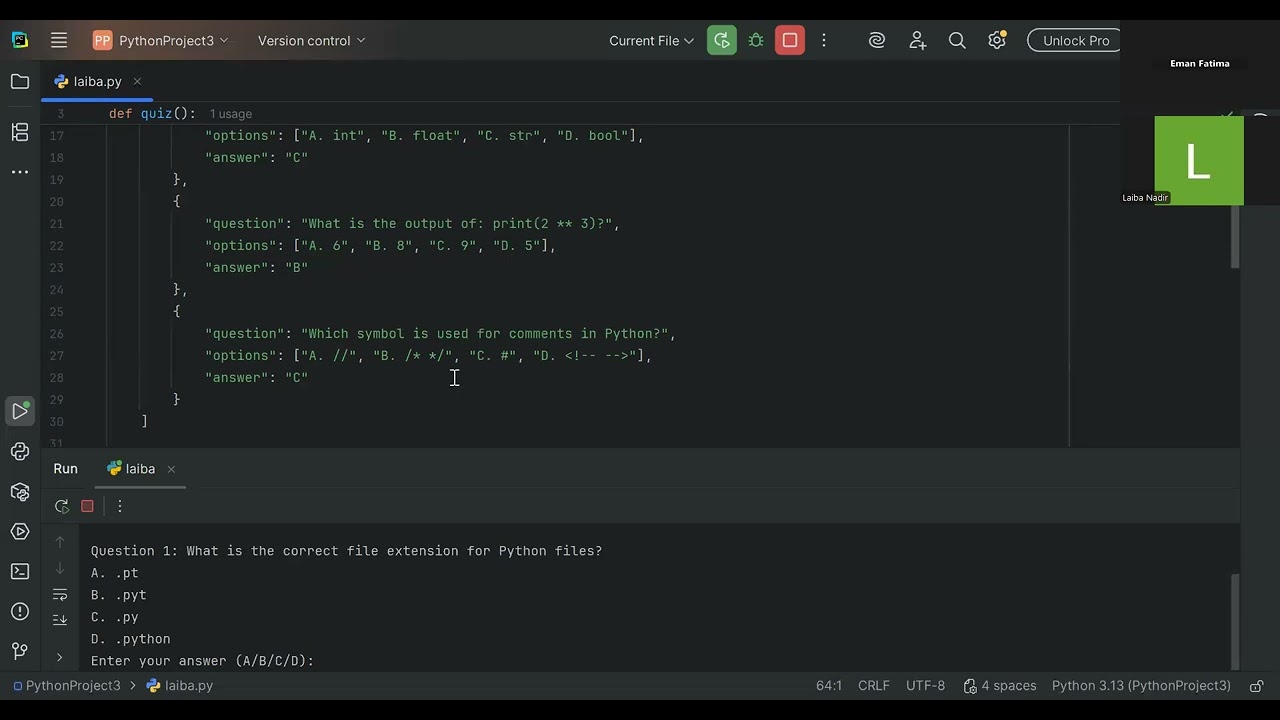Toggle scroll to end in Run console

point(60,620)
